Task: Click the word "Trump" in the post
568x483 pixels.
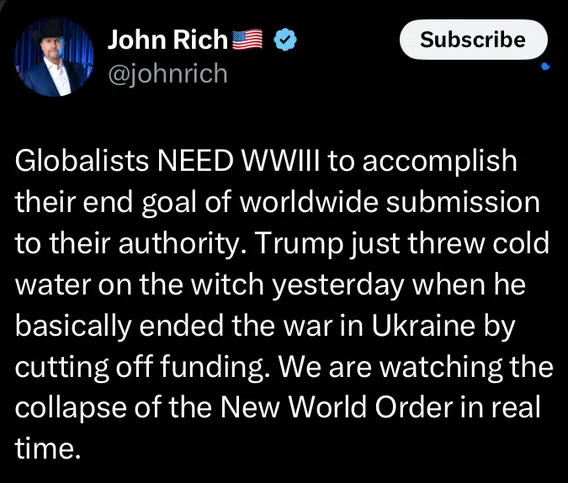Action: pos(300,243)
